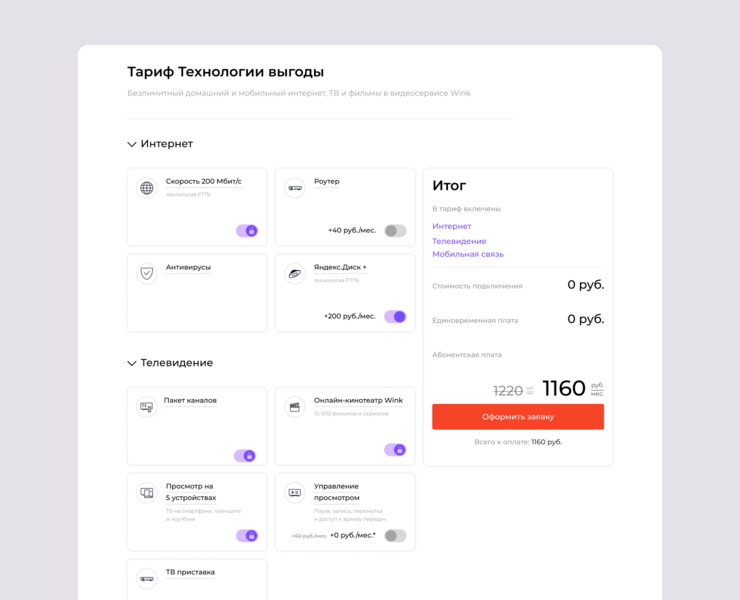The width and height of the screenshot is (740, 600).
Task: Click the globe icon for Скорость 200 Мбит/с
Action: click(147, 188)
